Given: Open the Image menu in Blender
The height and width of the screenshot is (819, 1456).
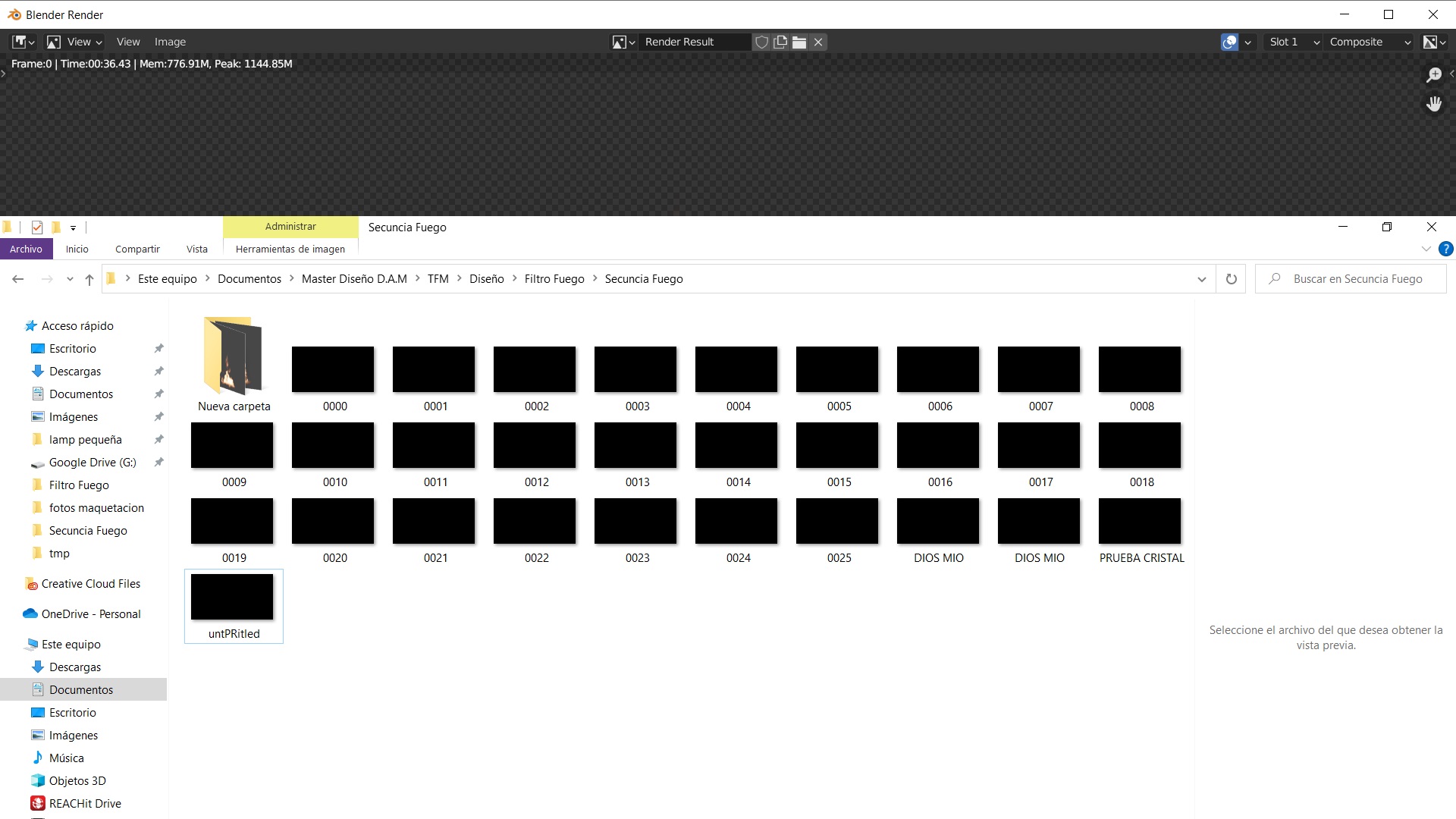Looking at the screenshot, I should pos(170,42).
